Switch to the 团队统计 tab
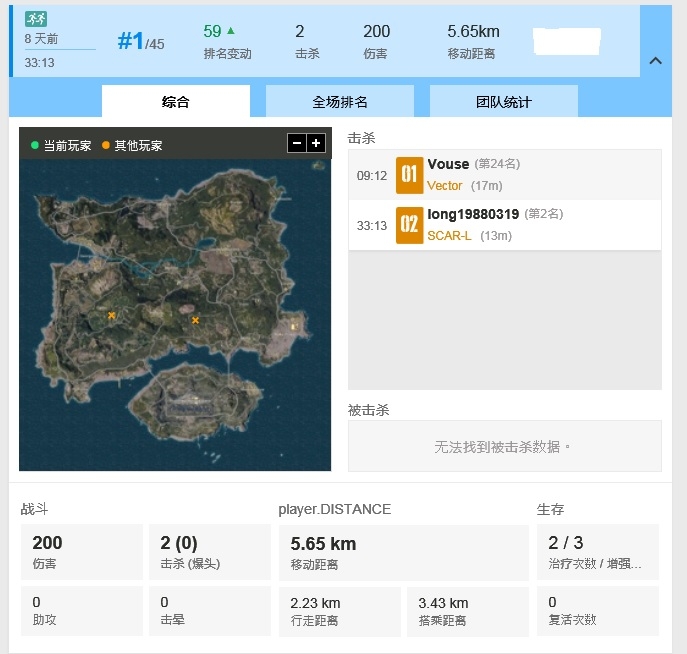The image size is (687, 654). pyautogui.click(x=504, y=102)
